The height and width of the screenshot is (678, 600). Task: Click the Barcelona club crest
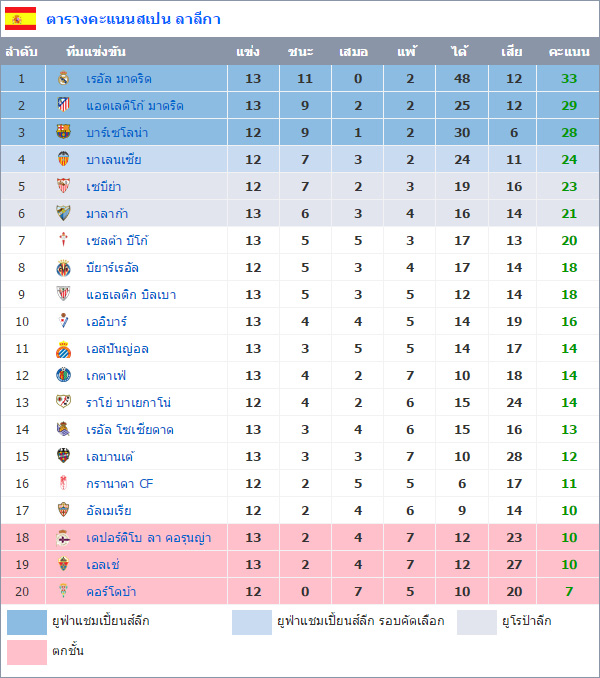[64, 132]
